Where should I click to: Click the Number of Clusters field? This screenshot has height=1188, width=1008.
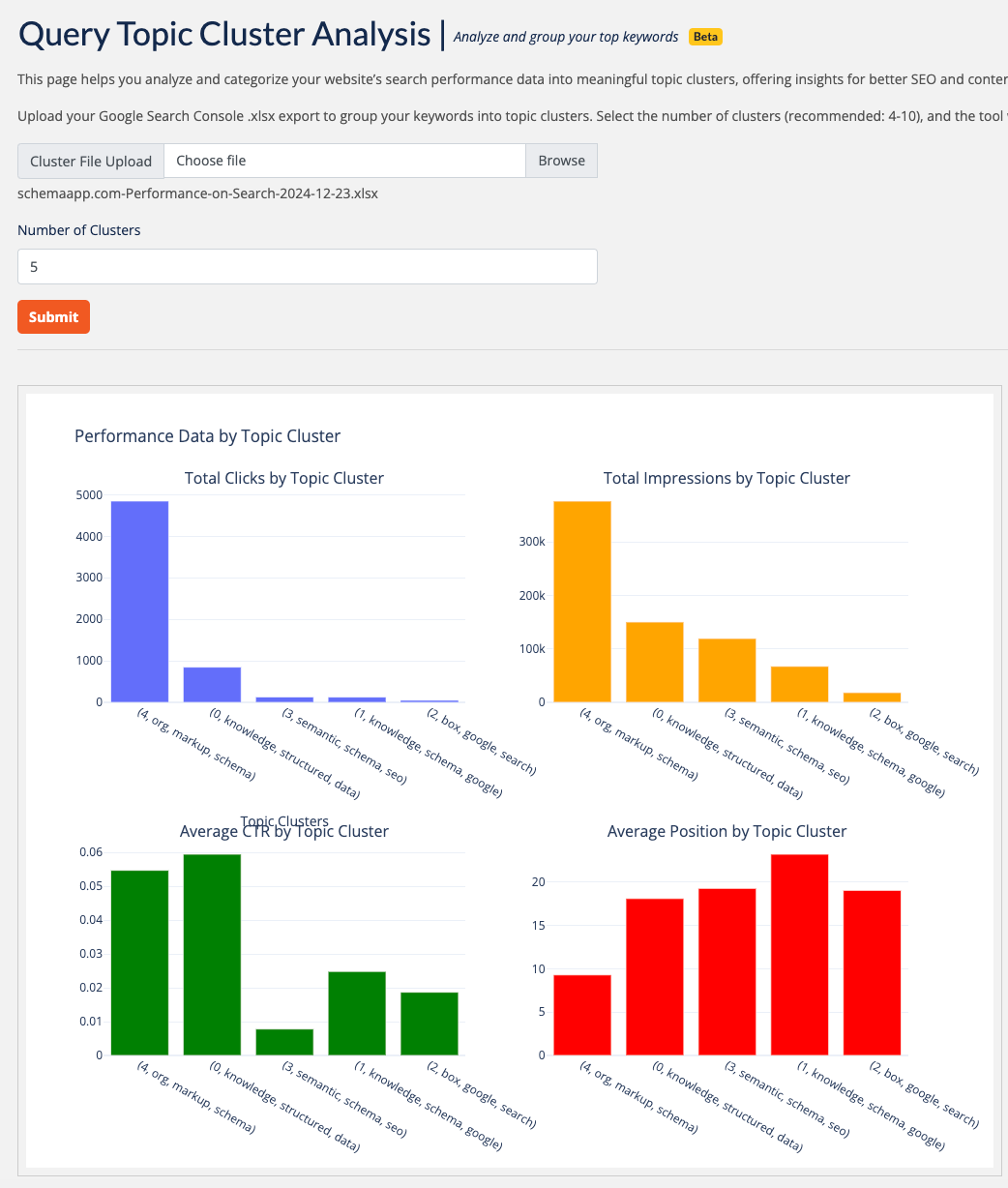[x=308, y=267]
